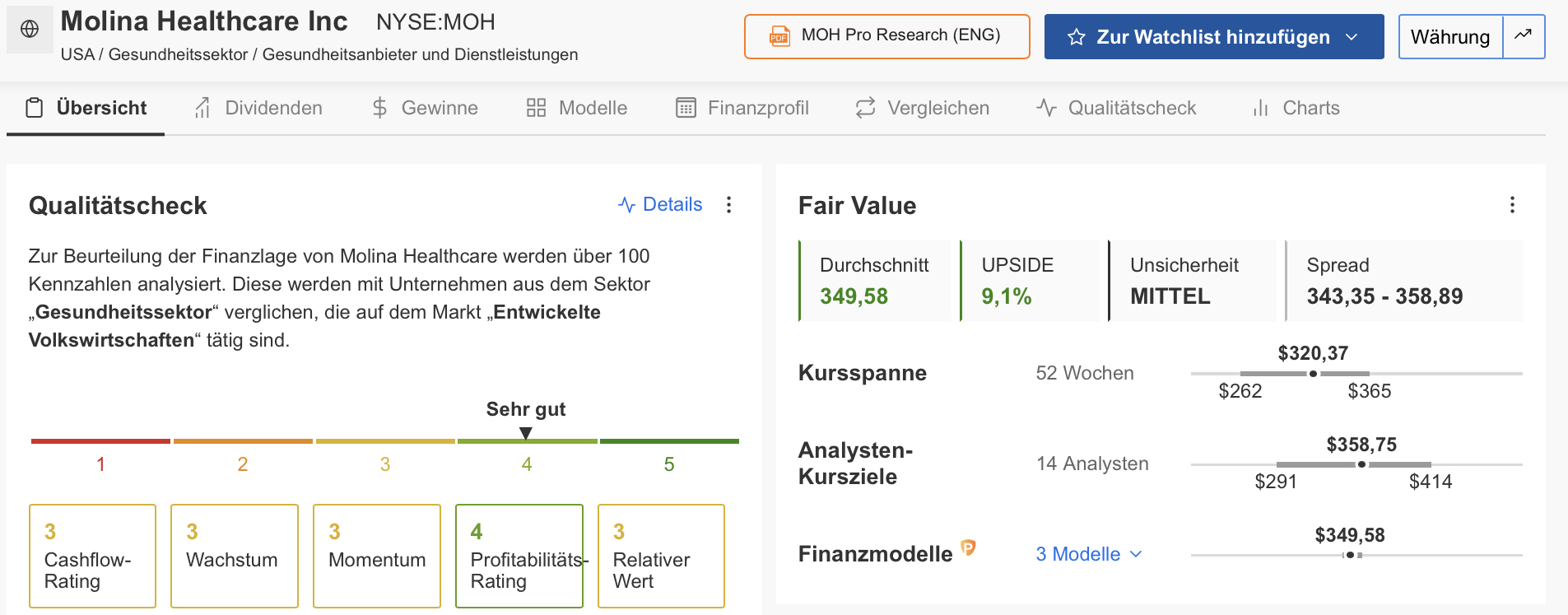
Task: Open the Qualitätscheck tab
Action: (x=1116, y=108)
